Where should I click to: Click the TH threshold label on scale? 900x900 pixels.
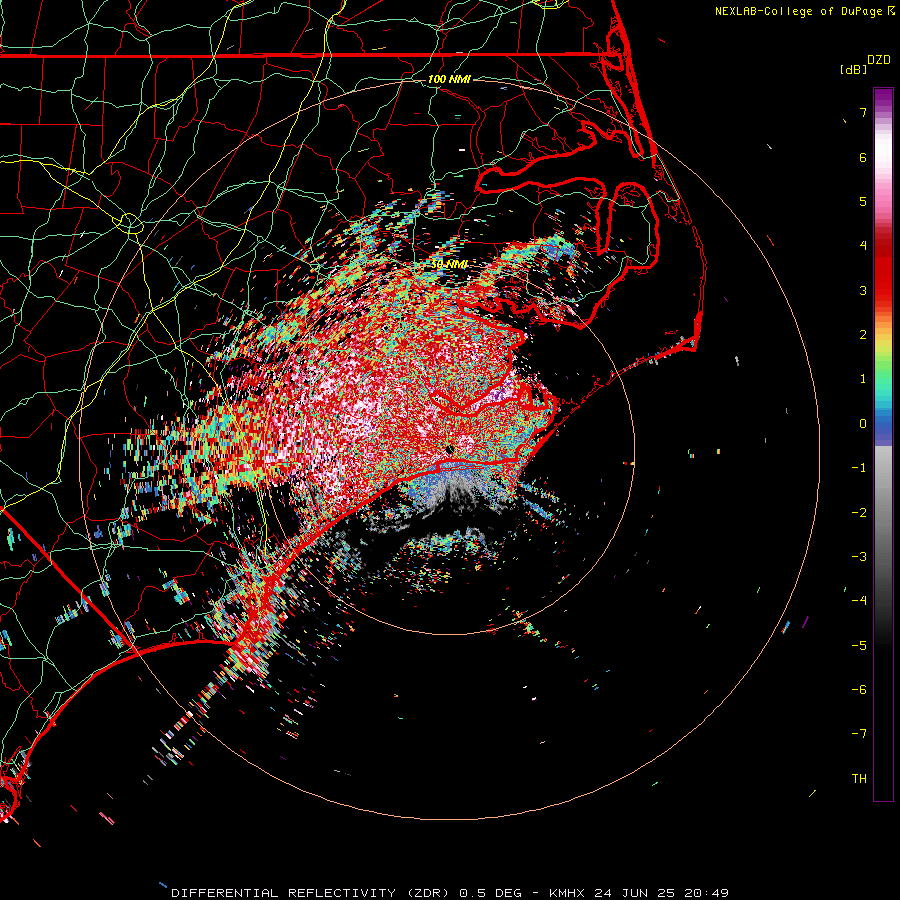tap(859, 779)
